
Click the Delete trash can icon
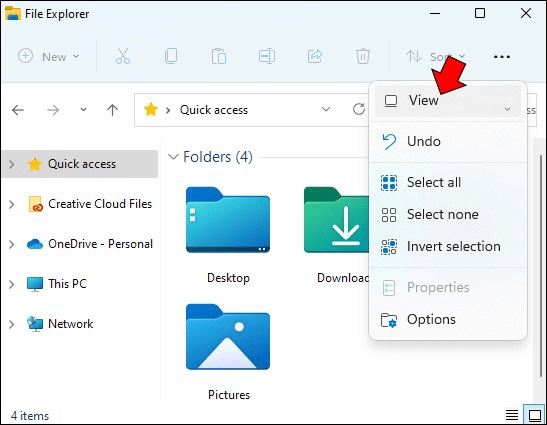tap(362, 56)
